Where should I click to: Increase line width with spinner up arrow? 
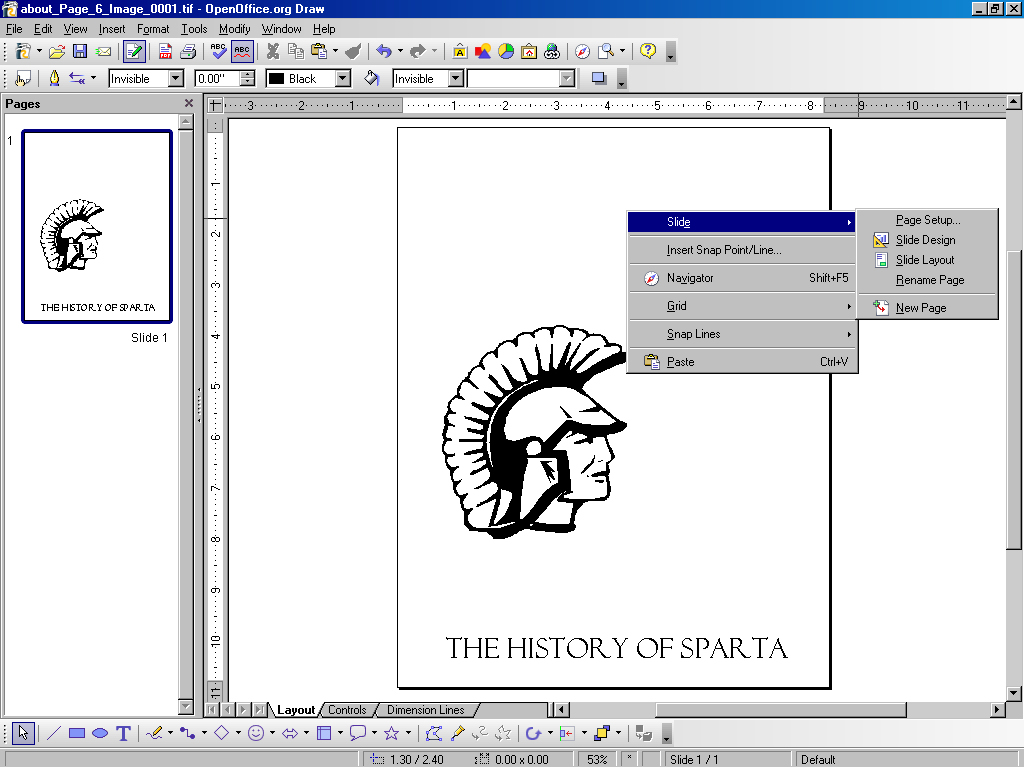(247, 74)
